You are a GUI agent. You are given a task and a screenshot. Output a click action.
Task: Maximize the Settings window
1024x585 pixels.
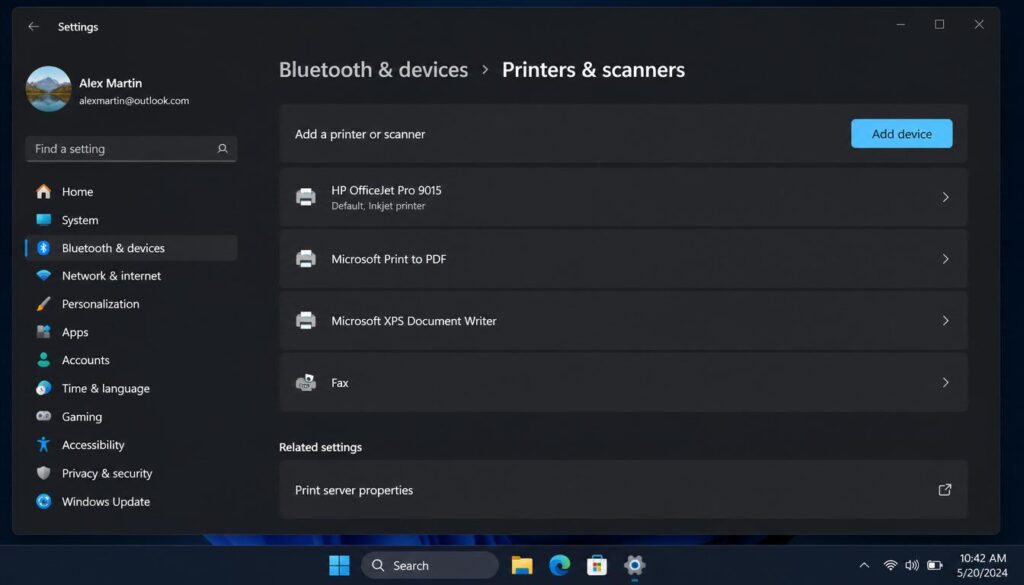pos(939,24)
